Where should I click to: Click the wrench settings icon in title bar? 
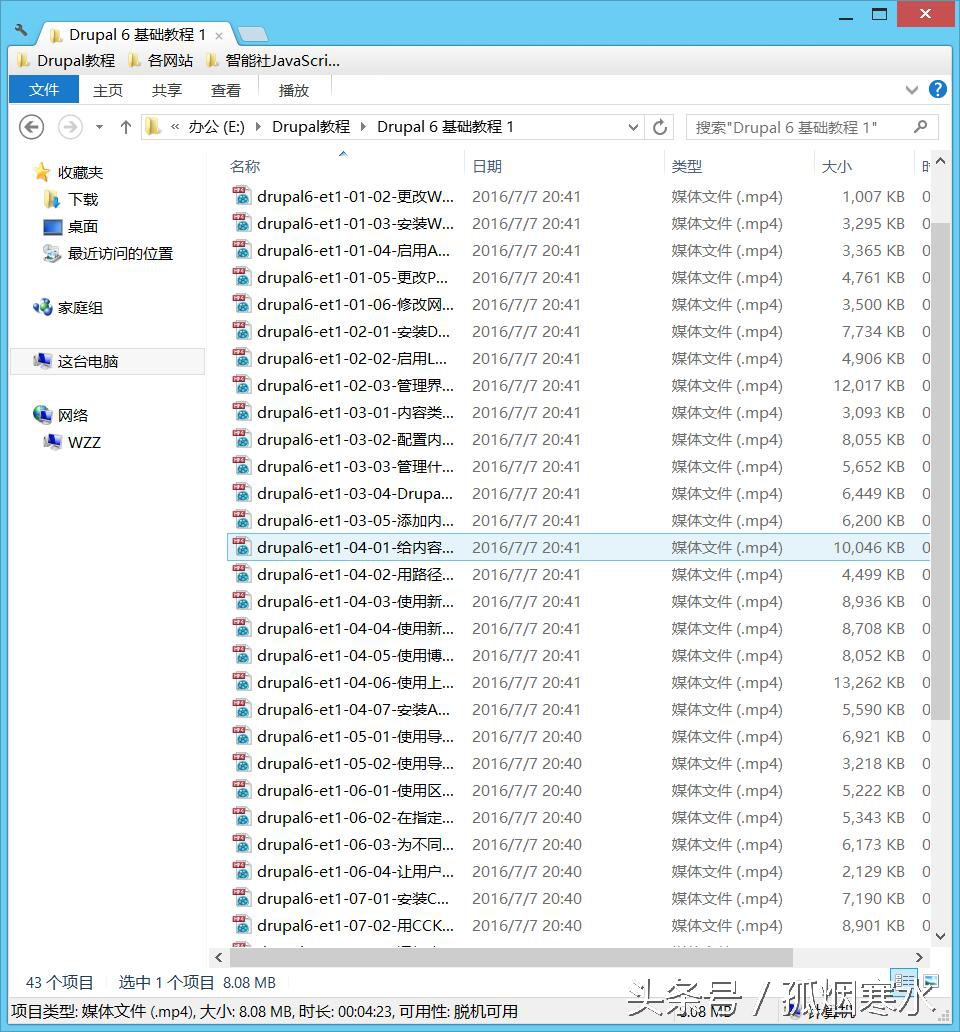21,30
